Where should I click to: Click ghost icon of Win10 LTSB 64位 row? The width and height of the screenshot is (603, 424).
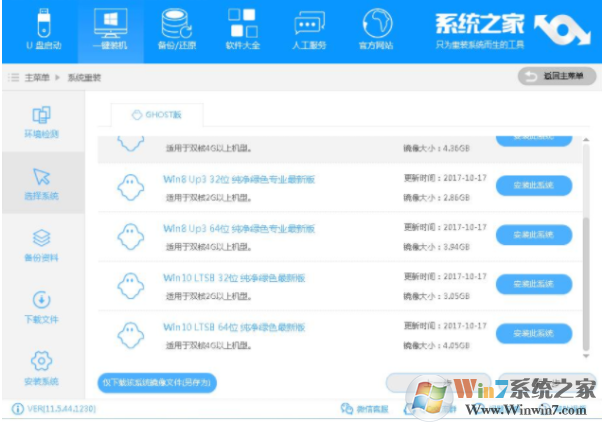tap(131, 335)
